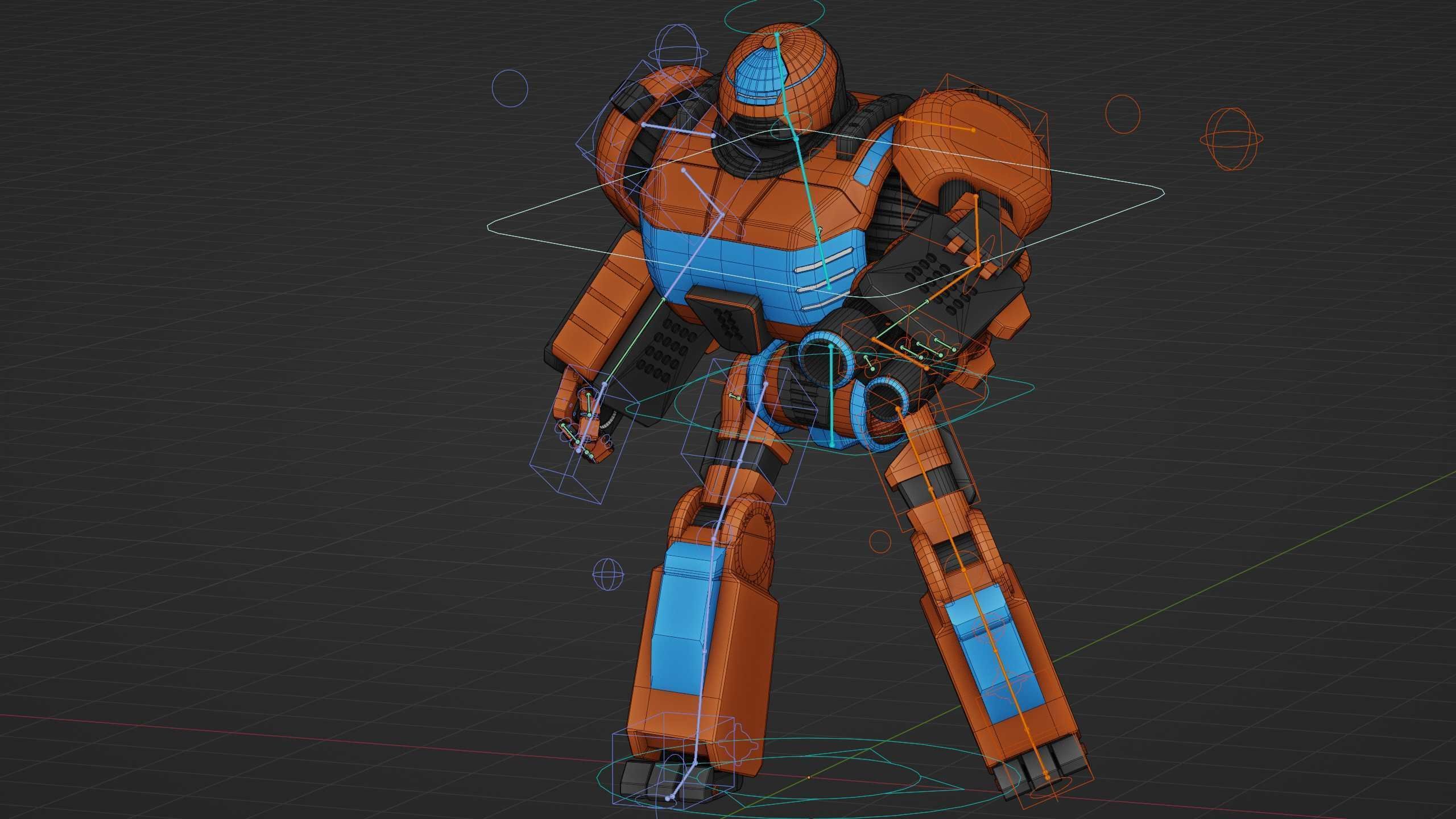This screenshot has height=819, width=1456.
Task: Select the small orange circle control between the legs
Action: (x=880, y=541)
